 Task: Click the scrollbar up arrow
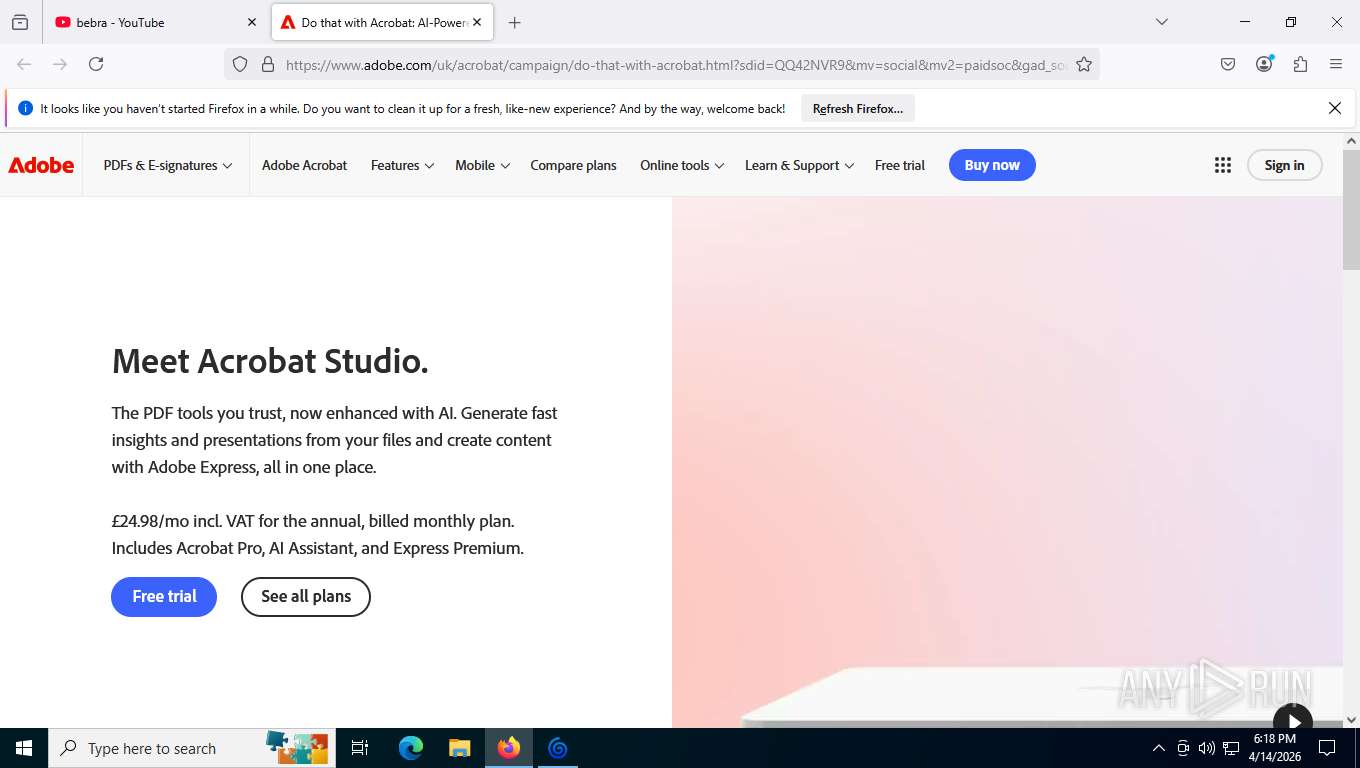click(x=1351, y=141)
